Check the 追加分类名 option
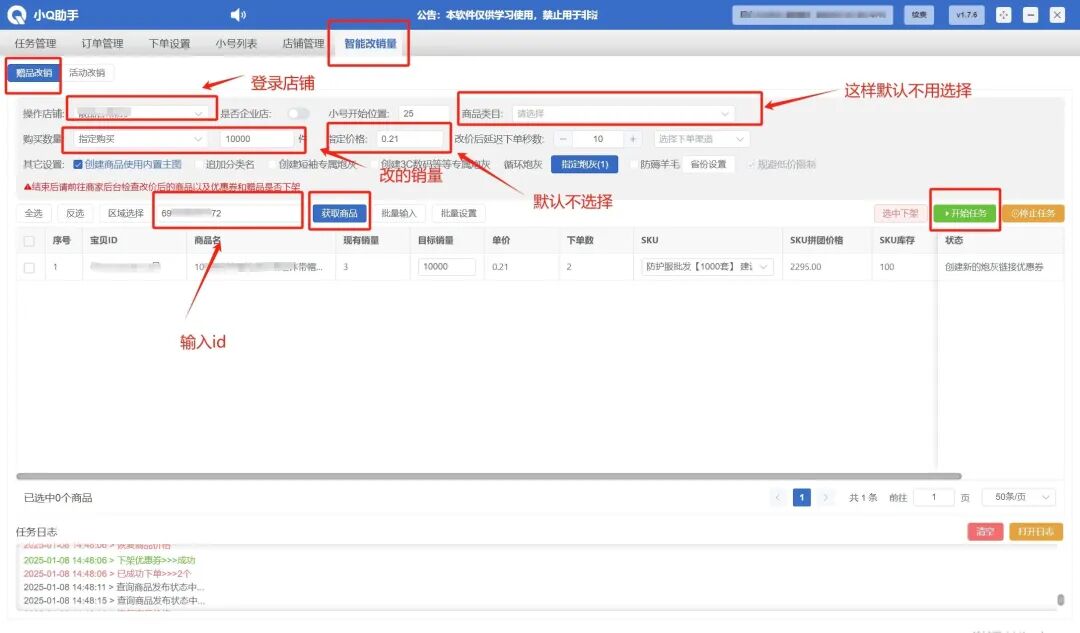1080x633 pixels. point(199,165)
